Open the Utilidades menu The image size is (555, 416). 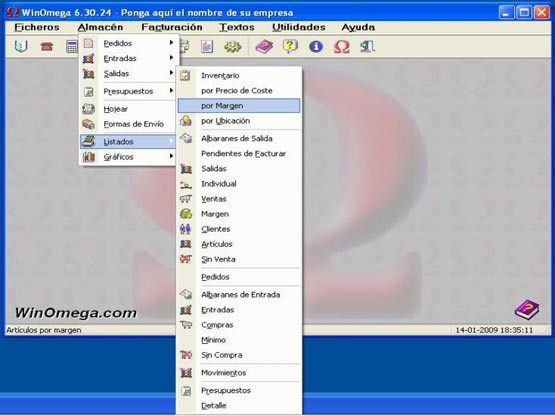pyautogui.click(x=299, y=27)
